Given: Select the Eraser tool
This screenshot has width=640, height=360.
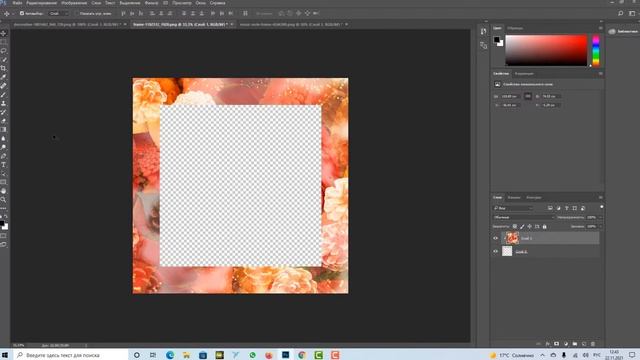Looking at the screenshot, I should click(x=4, y=121).
